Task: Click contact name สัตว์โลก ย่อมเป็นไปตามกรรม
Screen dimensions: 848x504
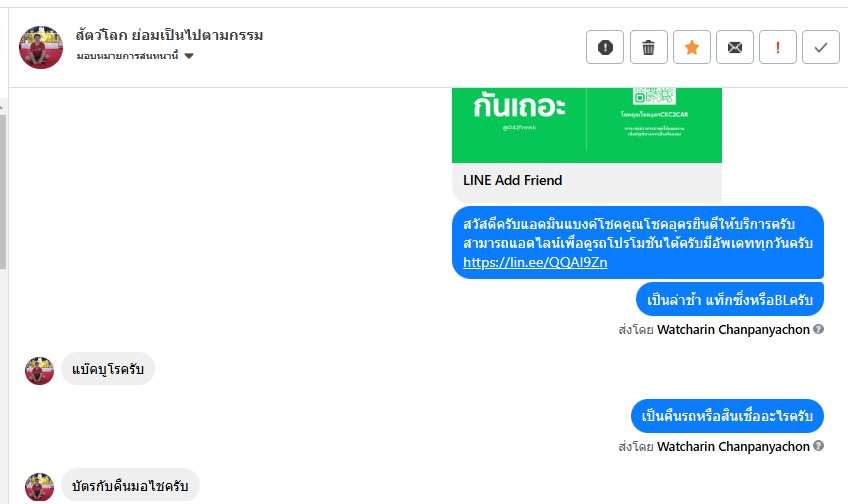Action: tap(169, 36)
